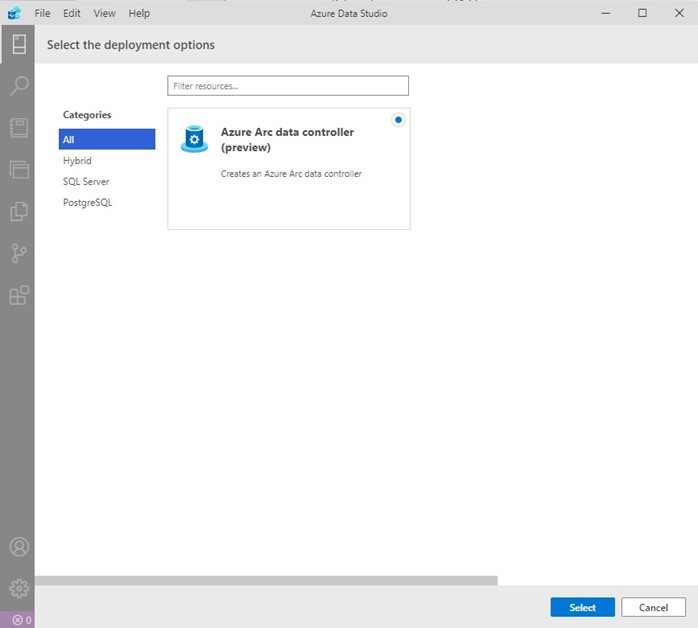Open the Connections view in activity bar
Screen dimensions: 698x628
19,44
